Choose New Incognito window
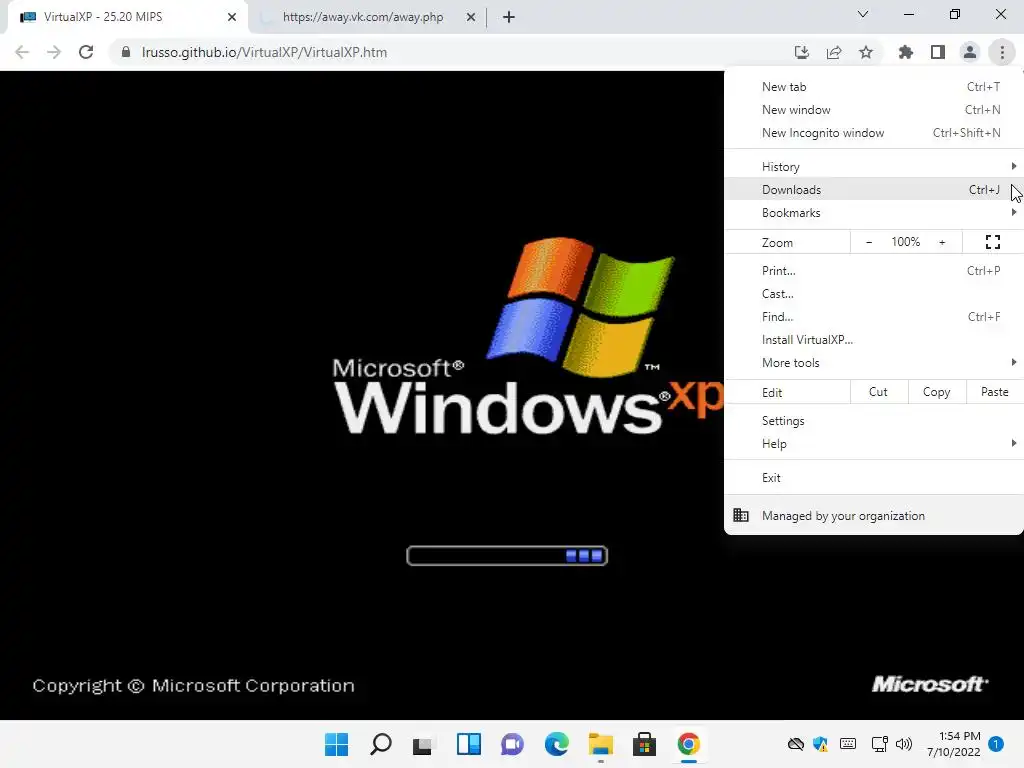The height and width of the screenshot is (768, 1024). [874, 133]
